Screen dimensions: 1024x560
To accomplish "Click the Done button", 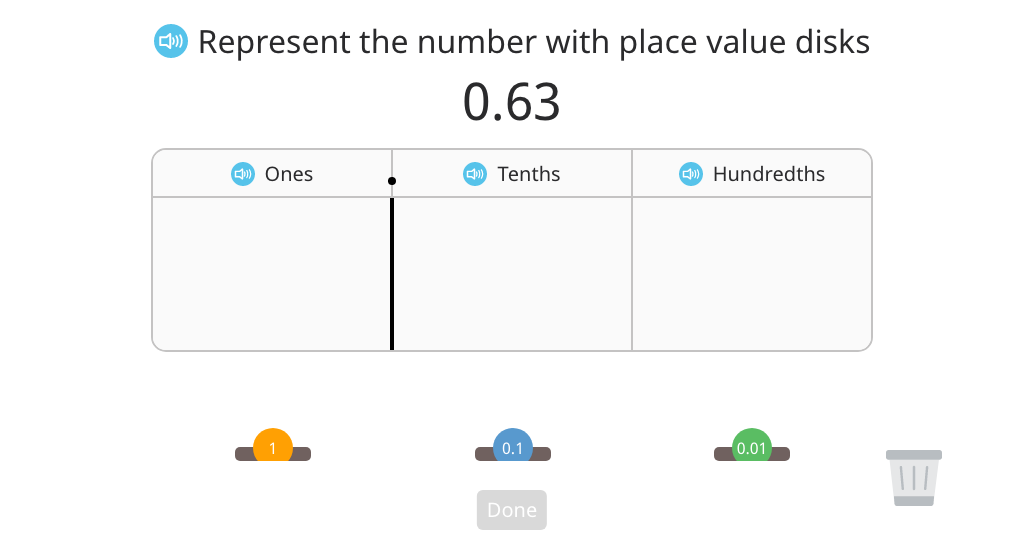I will click(512, 510).
